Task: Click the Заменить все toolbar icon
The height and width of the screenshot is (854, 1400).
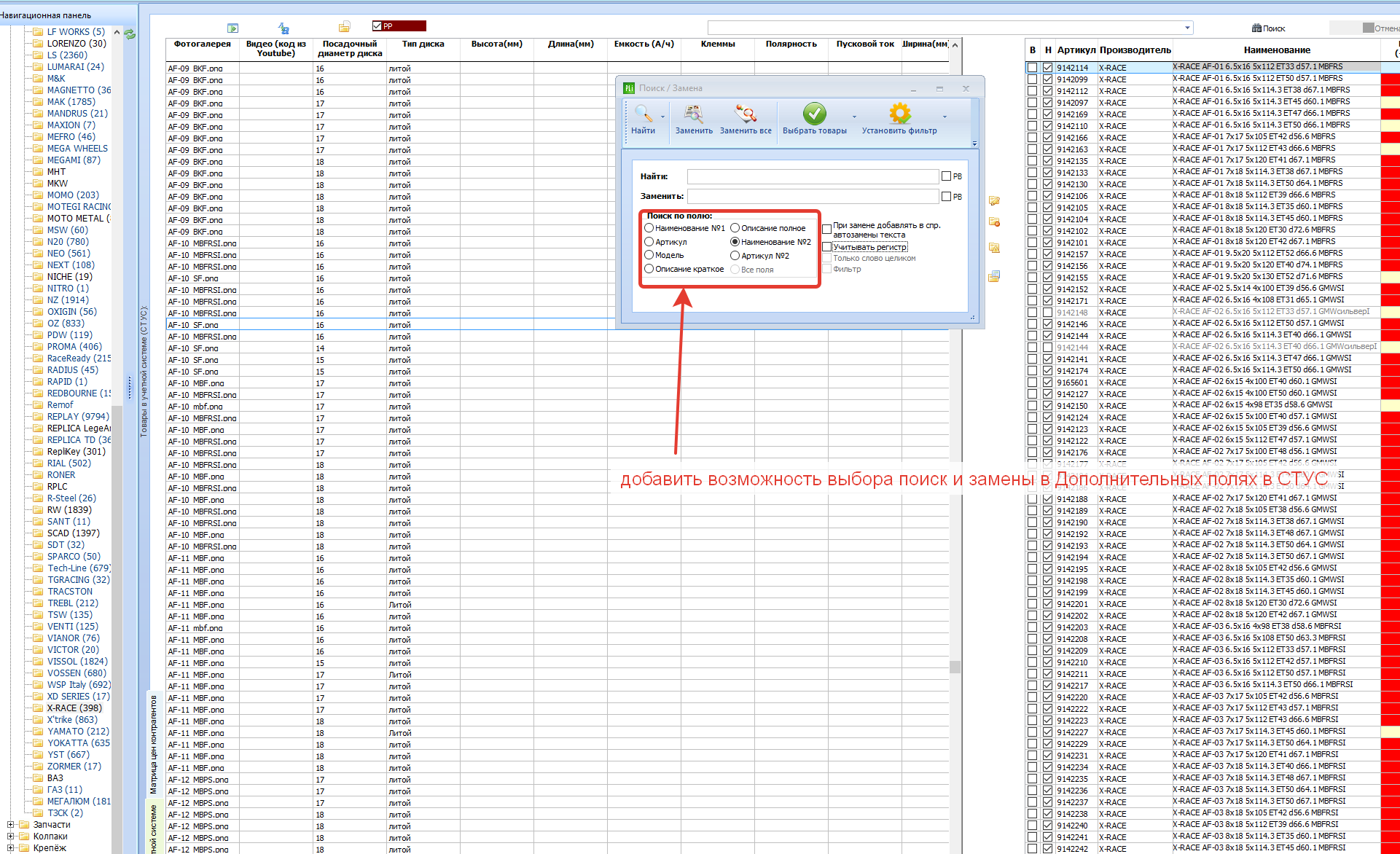Action: (x=745, y=114)
